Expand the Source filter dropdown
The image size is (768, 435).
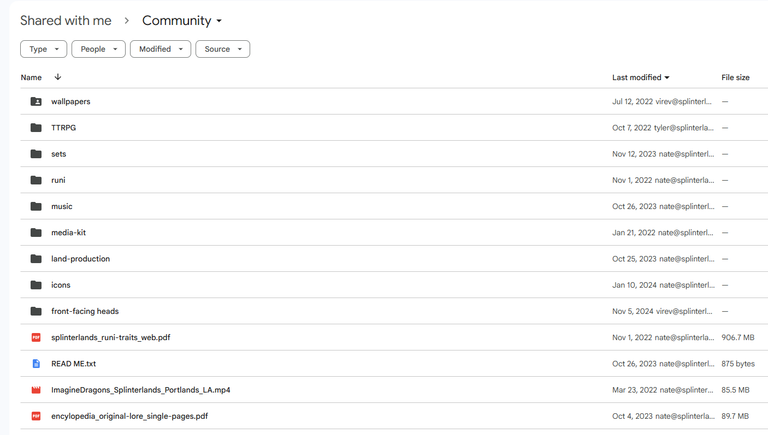tap(223, 49)
